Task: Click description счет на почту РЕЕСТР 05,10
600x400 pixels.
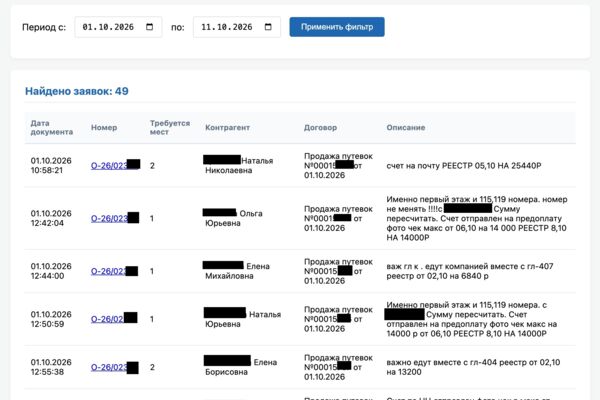Action: [x=464, y=165]
